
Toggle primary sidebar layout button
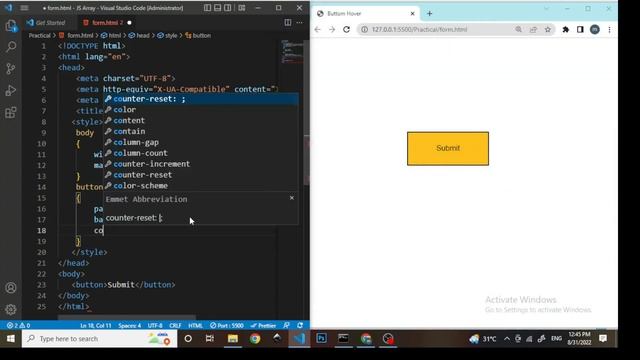click(207, 8)
